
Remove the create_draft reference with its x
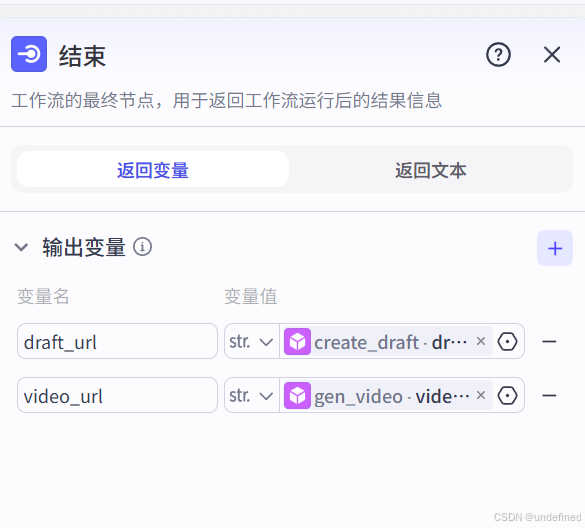tap(481, 341)
